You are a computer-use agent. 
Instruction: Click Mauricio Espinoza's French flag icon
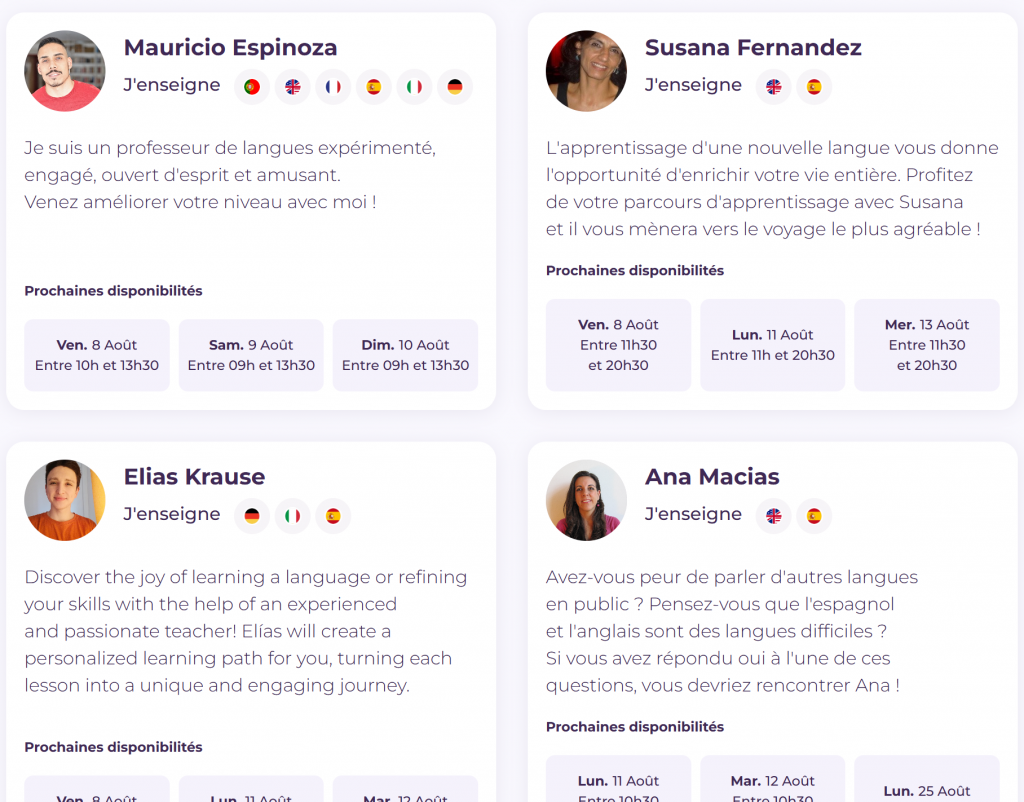(x=333, y=87)
